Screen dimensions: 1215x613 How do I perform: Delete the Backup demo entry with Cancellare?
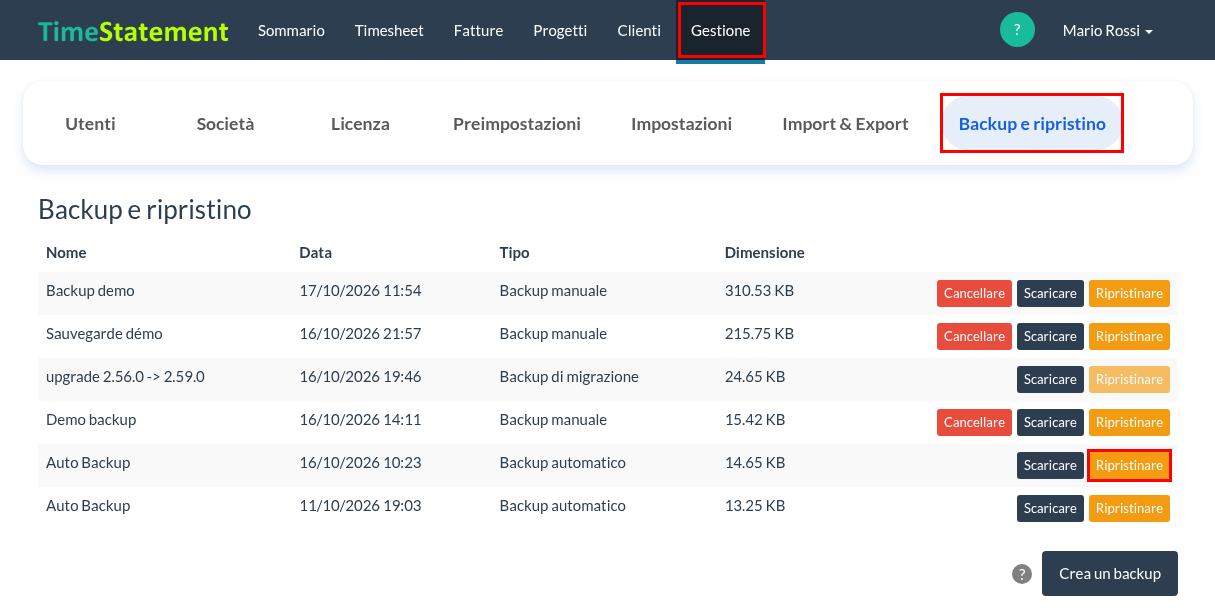point(974,294)
